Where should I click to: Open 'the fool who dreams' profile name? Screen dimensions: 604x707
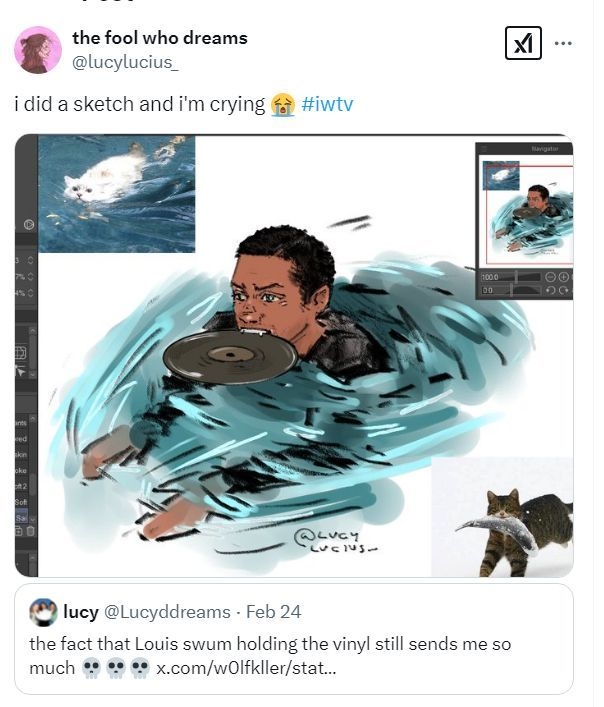click(159, 38)
